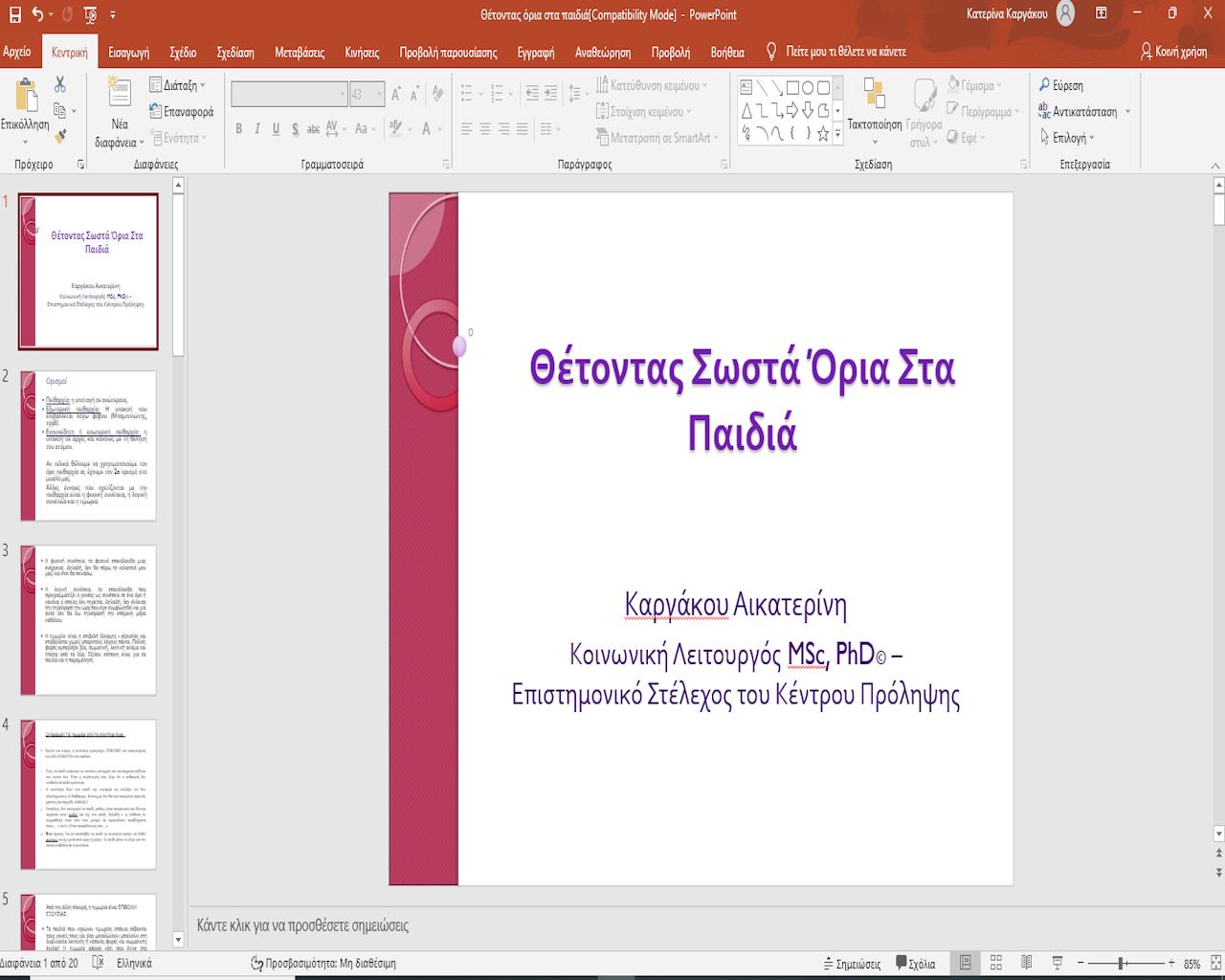Image resolution: width=1225 pixels, height=980 pixels.
Task: Open the Τακτοποίηση arrange tool
Action: coord(874,105)
